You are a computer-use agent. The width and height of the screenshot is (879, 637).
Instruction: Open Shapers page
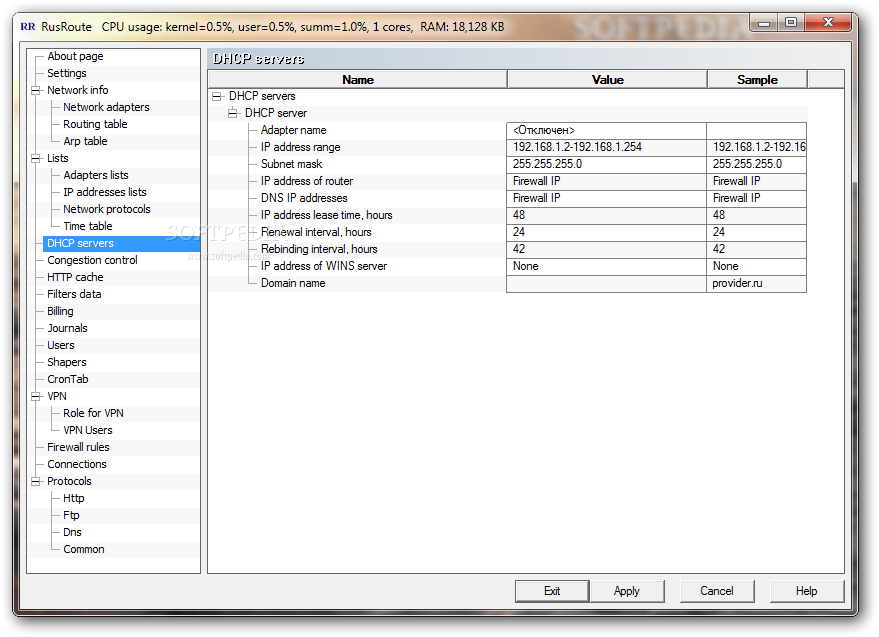67,362
